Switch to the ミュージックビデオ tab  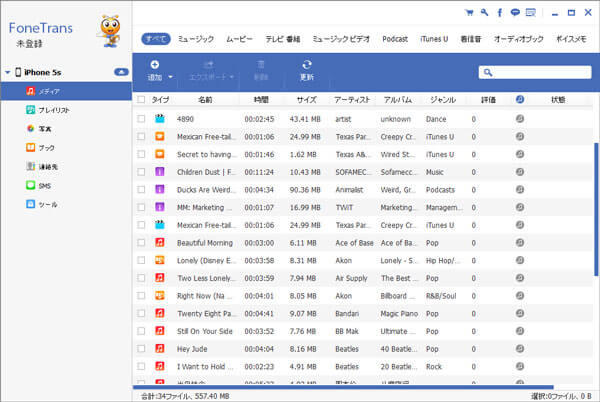tap(341, 39)
